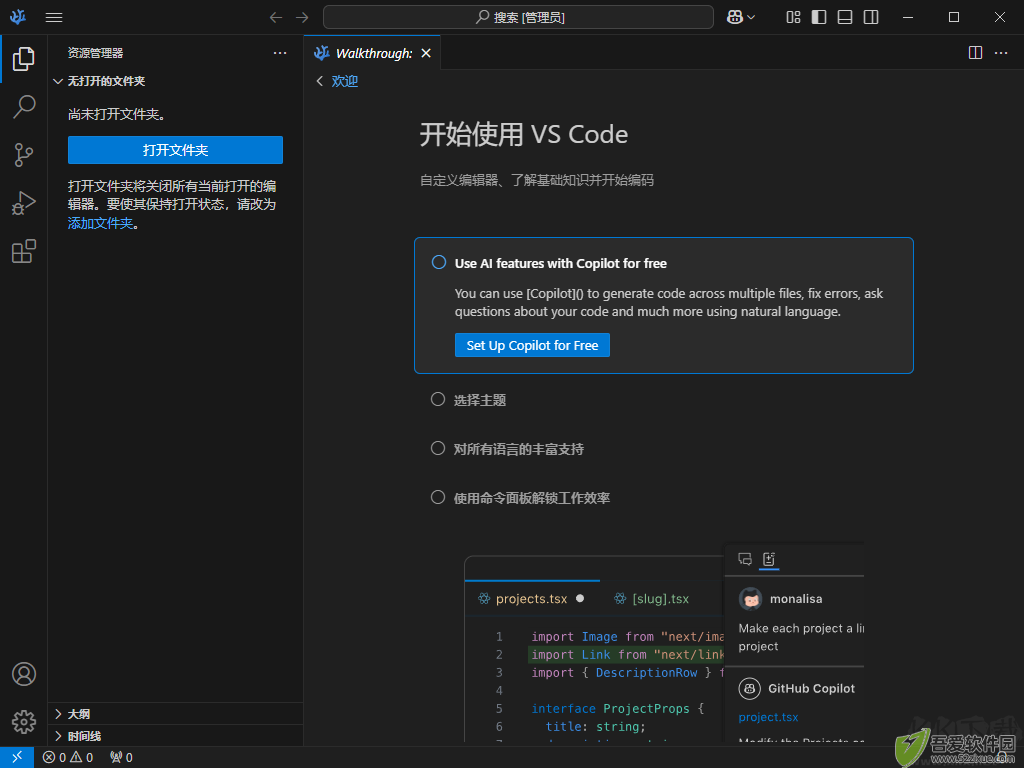Toggle the secondary side bar
1024x768 pixels.
[x=871, y=18]
